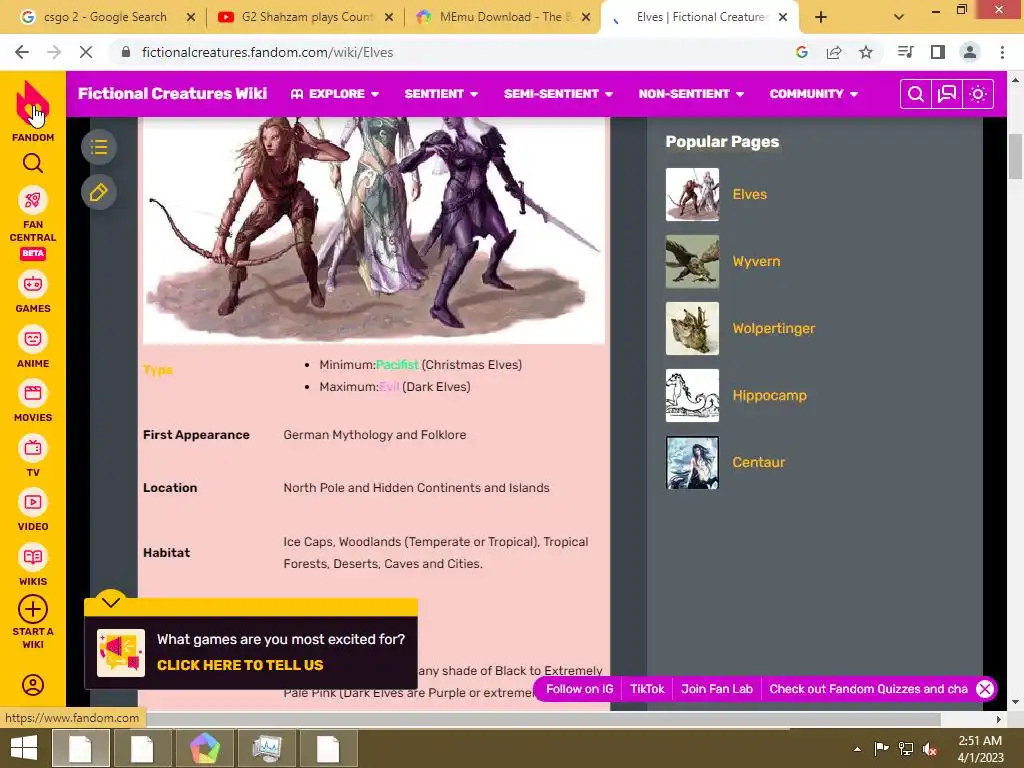Screen dimensions: 1024x768
Task: Open the user profile icon in sidebar
Action: [33, 685]
